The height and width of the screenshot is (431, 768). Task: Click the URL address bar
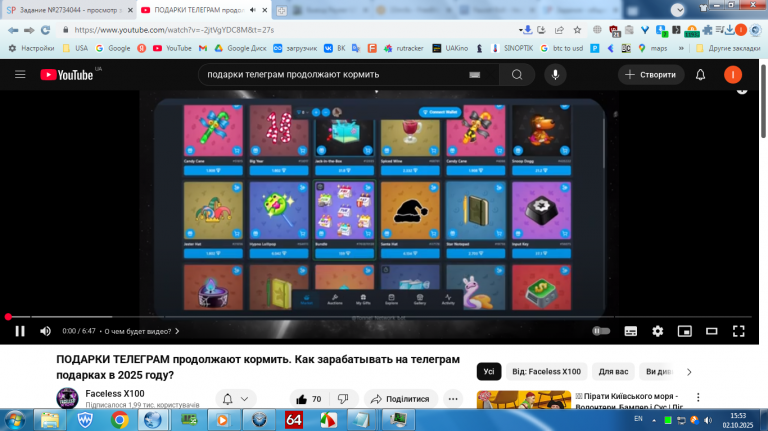point(289,30)
